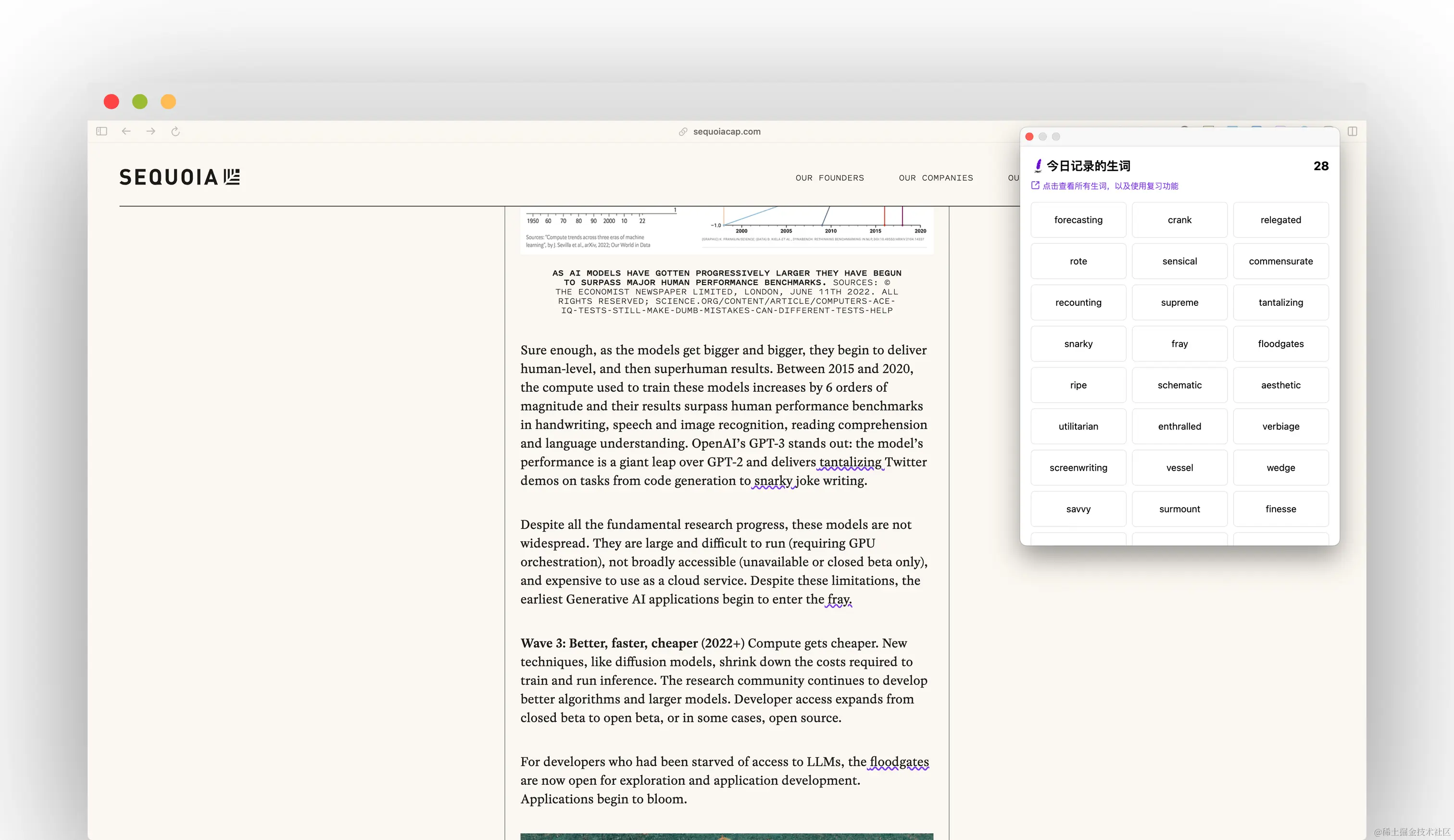Toggle the browser sidebar icon

[101, 132]
